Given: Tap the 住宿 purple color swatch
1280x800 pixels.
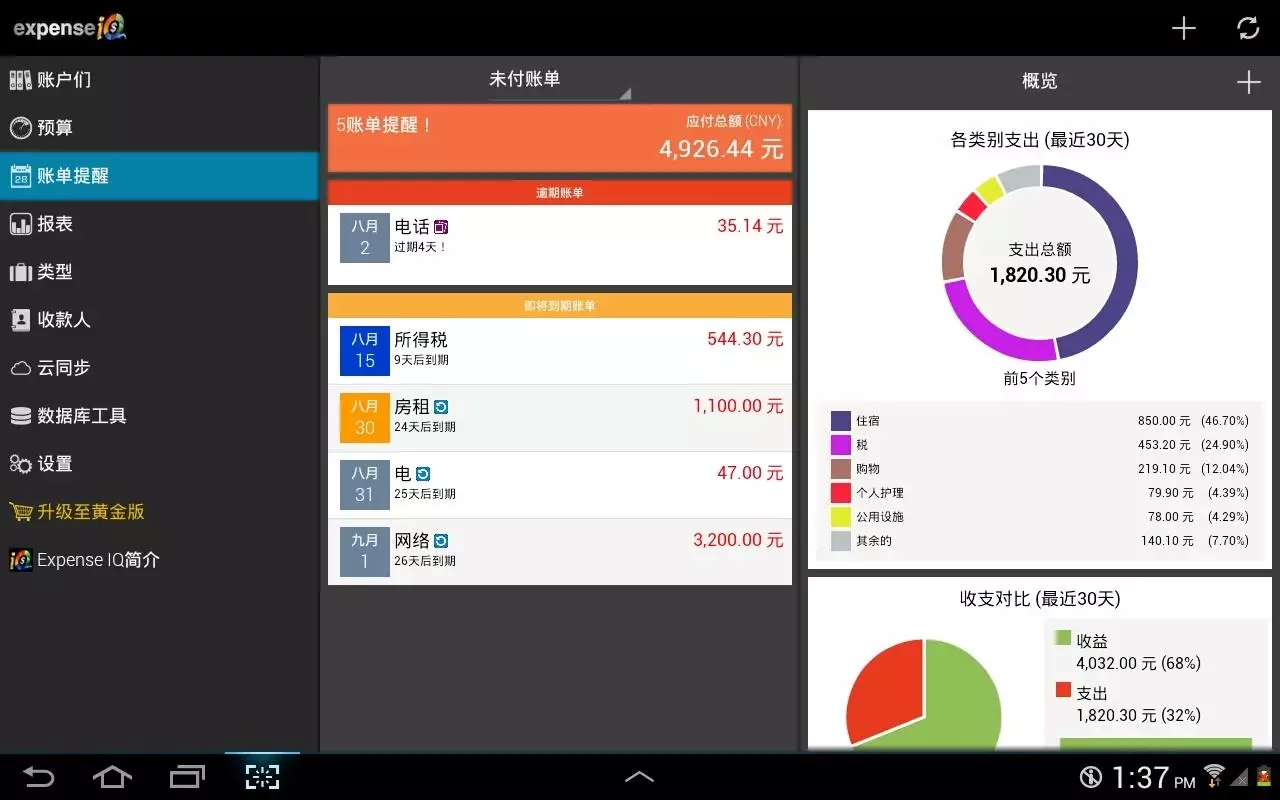Looking at the screenshot, I should pyautogui.click(x=841, y=421).
